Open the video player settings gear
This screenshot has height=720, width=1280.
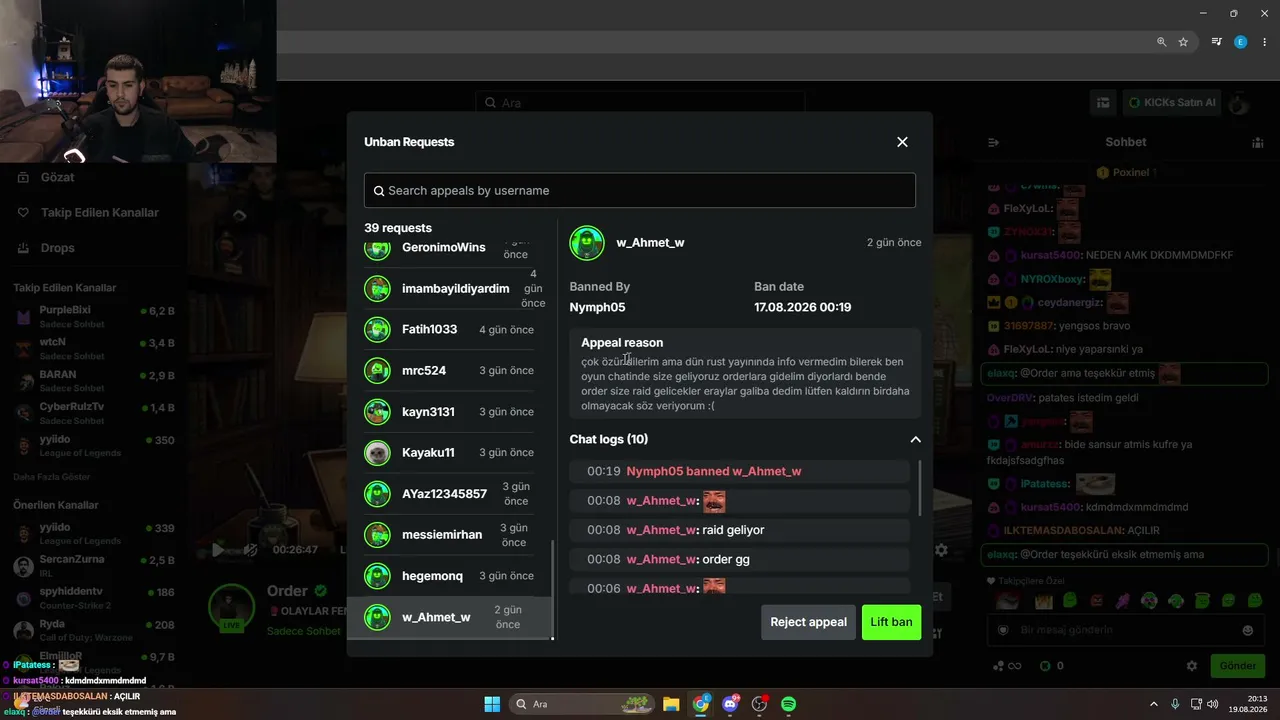[x=941, y=550]
